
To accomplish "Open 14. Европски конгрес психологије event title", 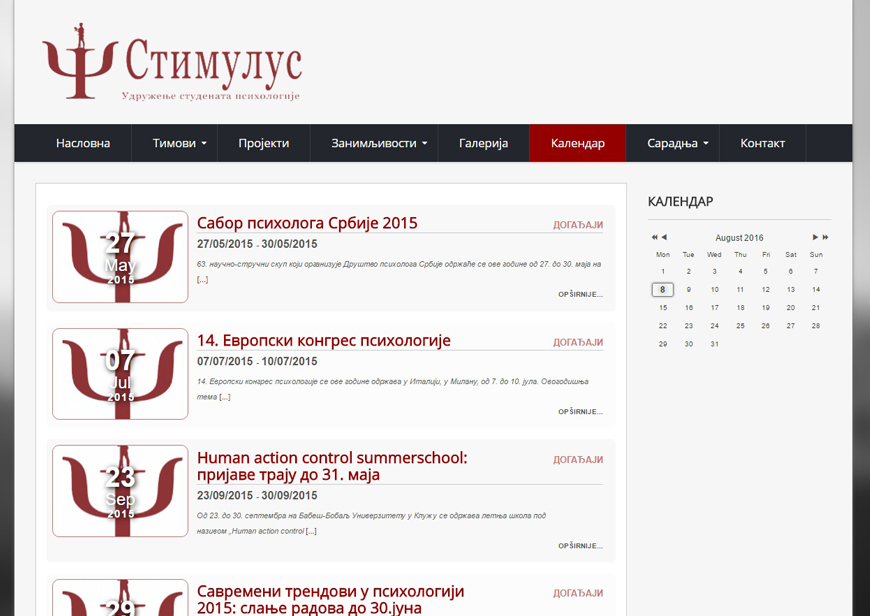I will tap(323, 340).
